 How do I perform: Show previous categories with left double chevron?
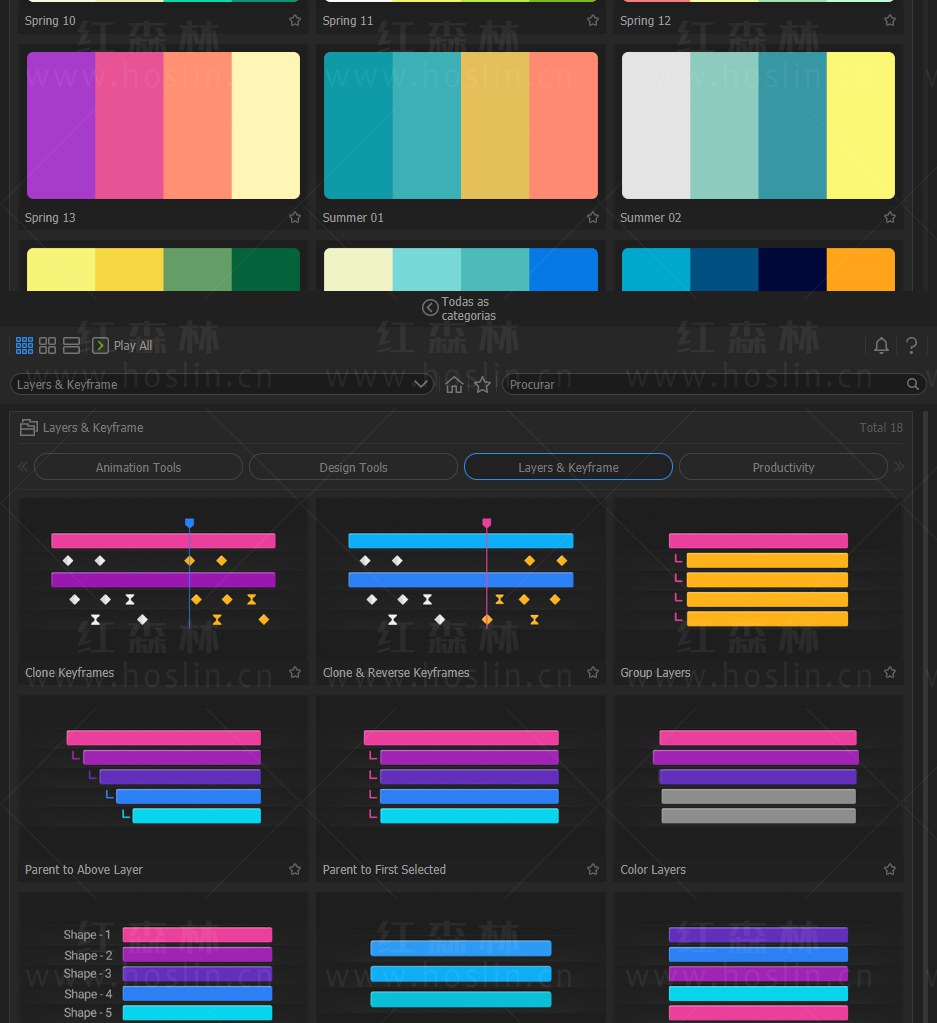[x=23, y=466]
